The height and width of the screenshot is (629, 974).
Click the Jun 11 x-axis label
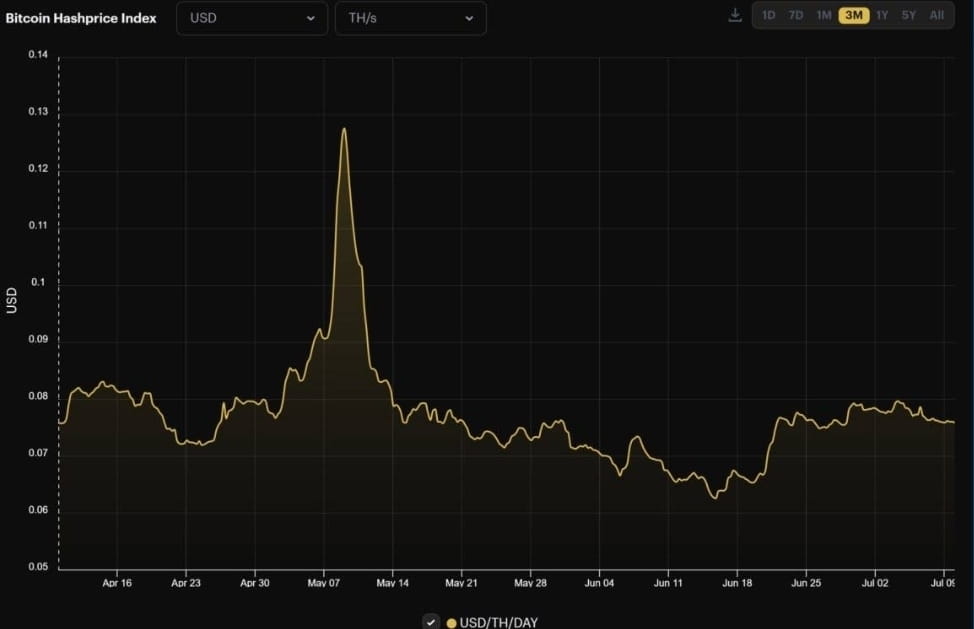(668, 583)
